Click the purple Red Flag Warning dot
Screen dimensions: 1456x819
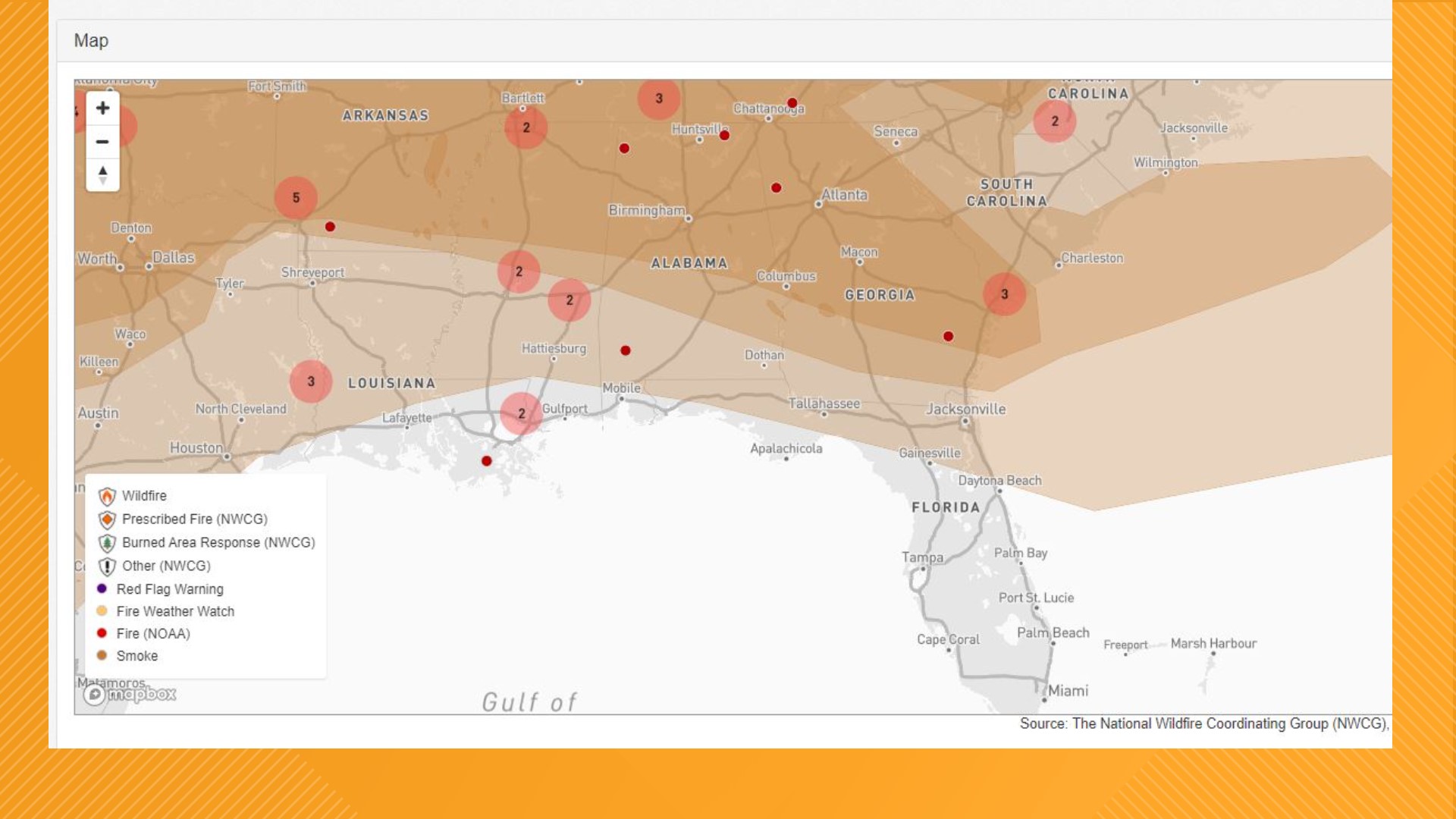point(102,588)
